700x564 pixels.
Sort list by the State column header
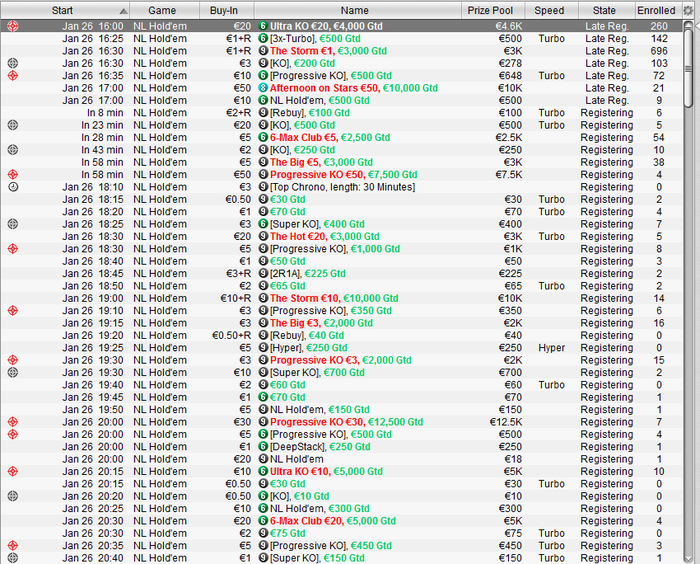[606, 10]
